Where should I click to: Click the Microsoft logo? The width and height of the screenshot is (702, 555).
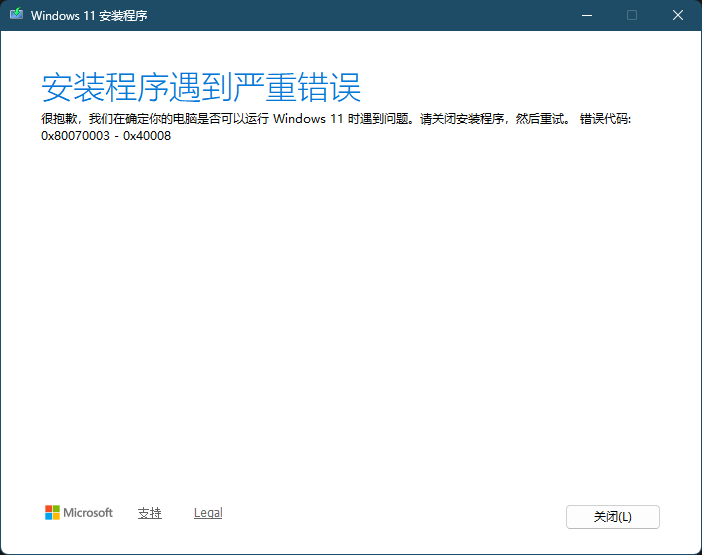pyautogui.click(x=79, y=512)
